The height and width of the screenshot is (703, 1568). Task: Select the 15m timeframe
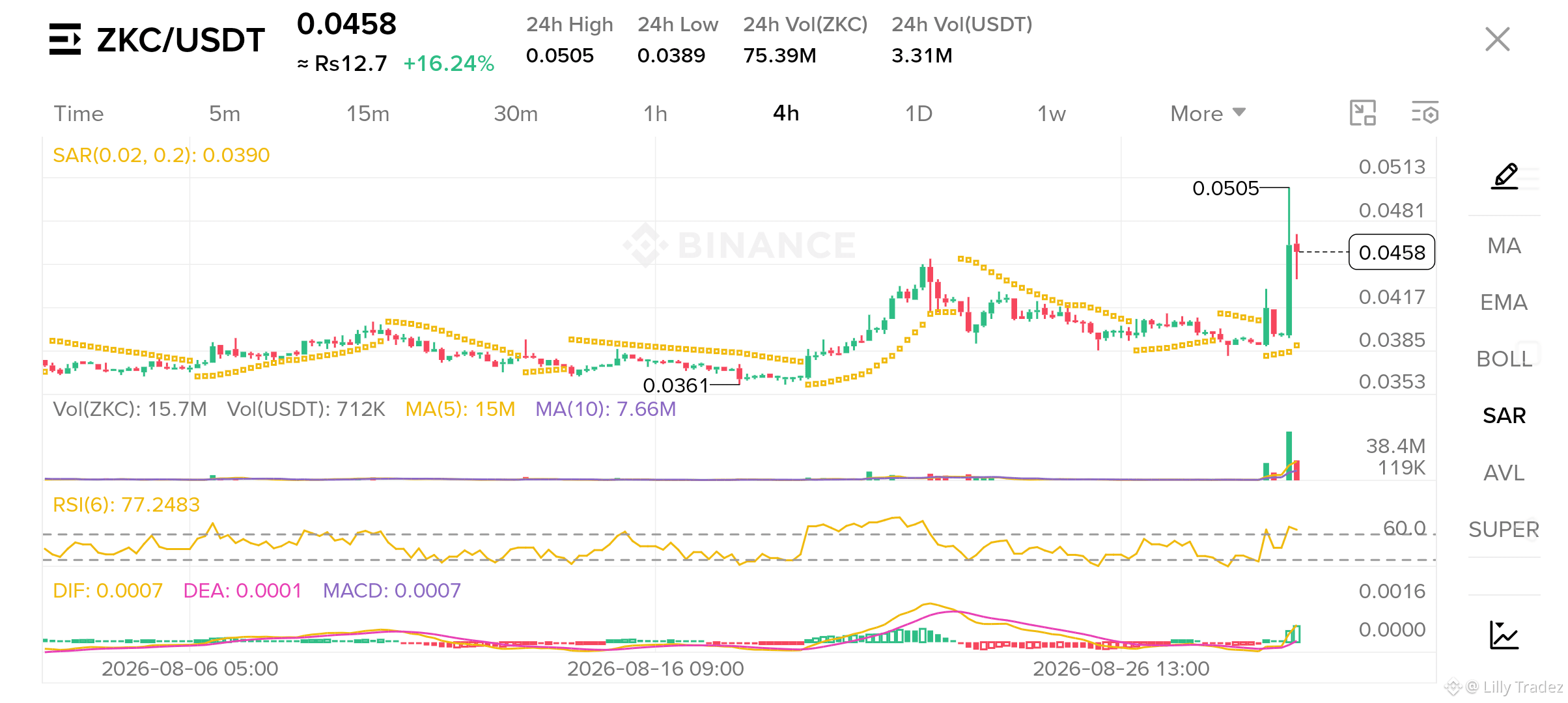coord(368,113)
